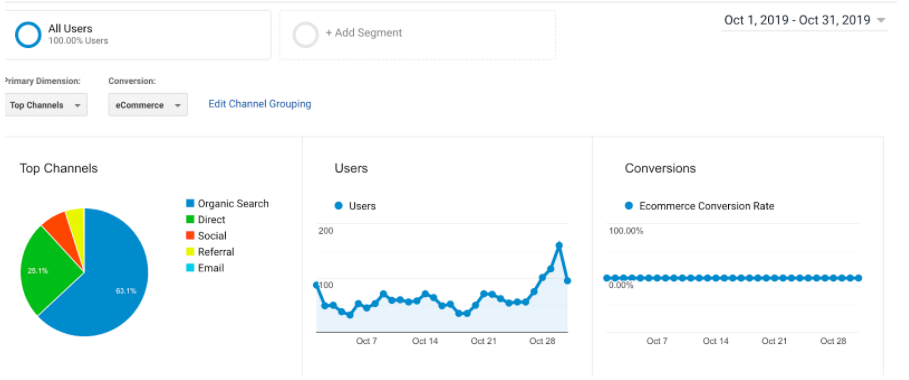
Task: Click the All Users segment circle icon
Action: tap(28, 34)
